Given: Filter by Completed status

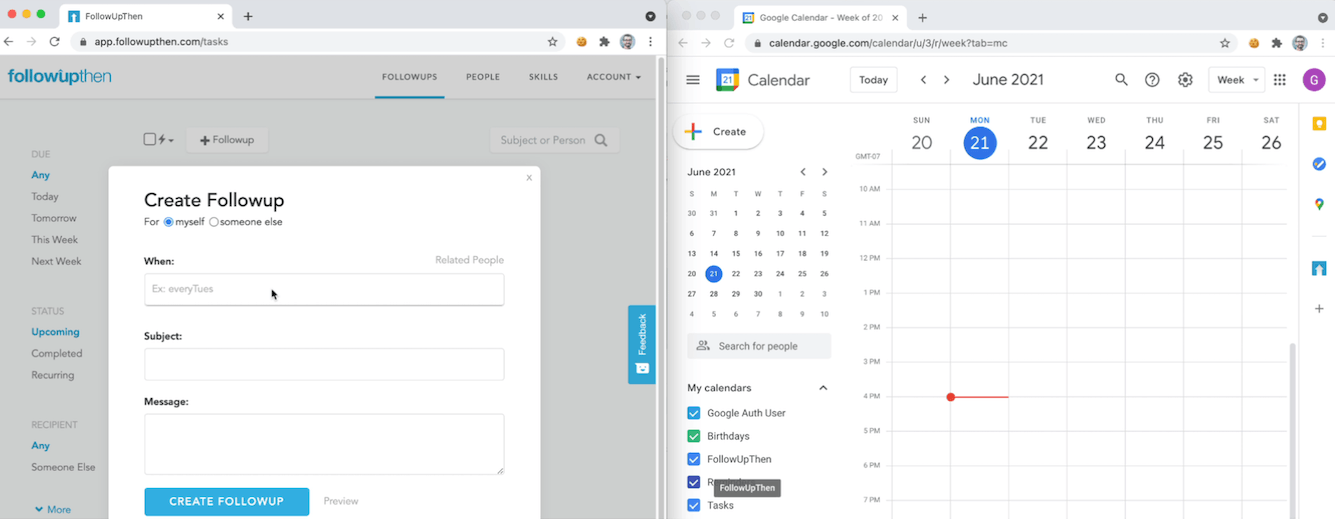Looking at the screenshot, I should click(57, 354).
